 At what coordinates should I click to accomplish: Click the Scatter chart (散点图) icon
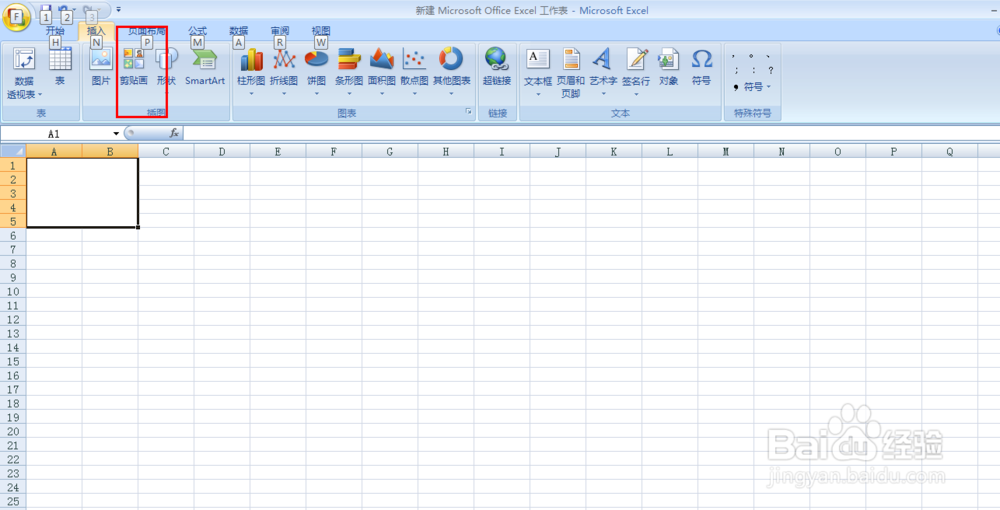(414, 59)
